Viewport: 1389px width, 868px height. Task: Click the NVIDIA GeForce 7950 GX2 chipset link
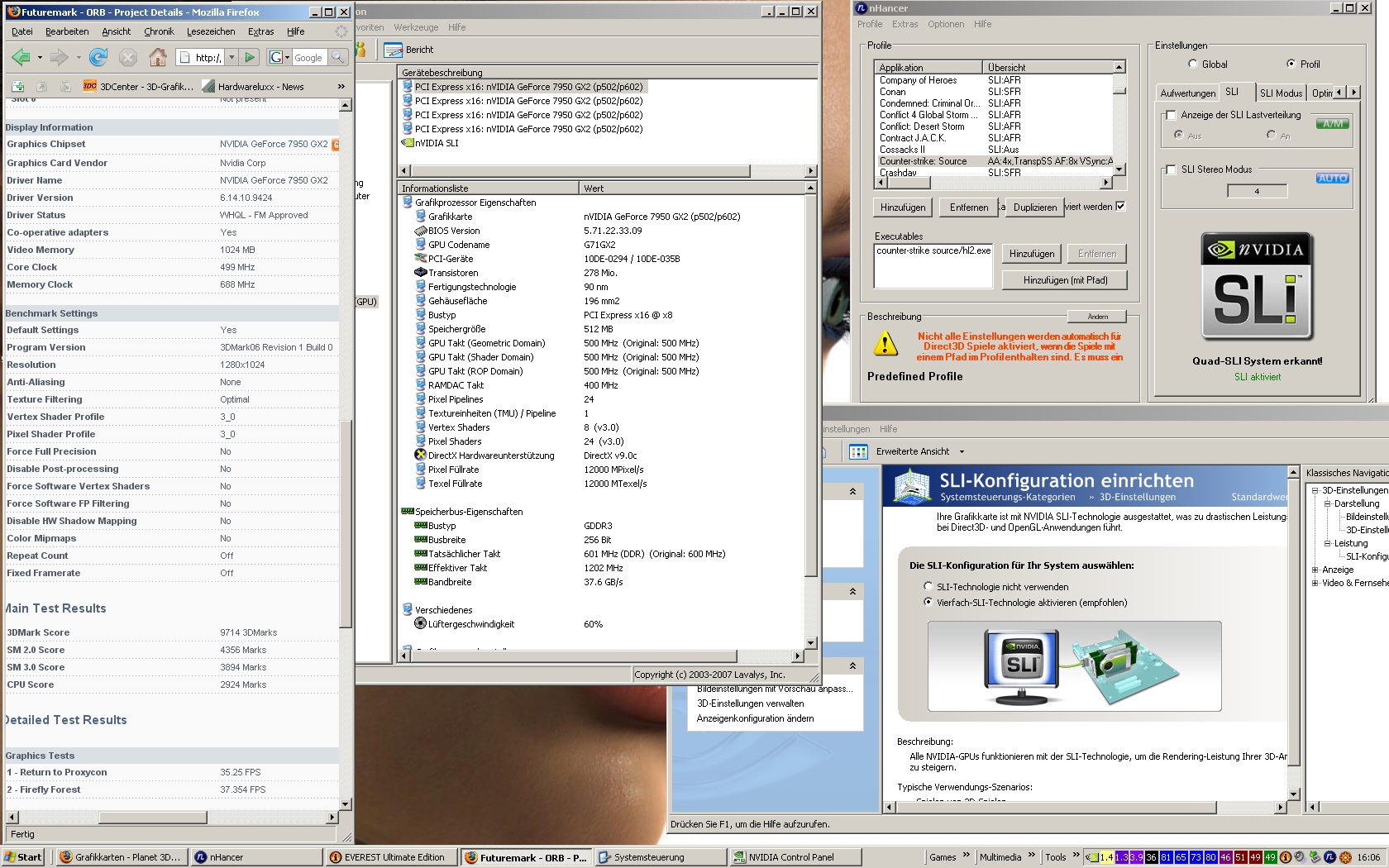(x=274, y=144)
